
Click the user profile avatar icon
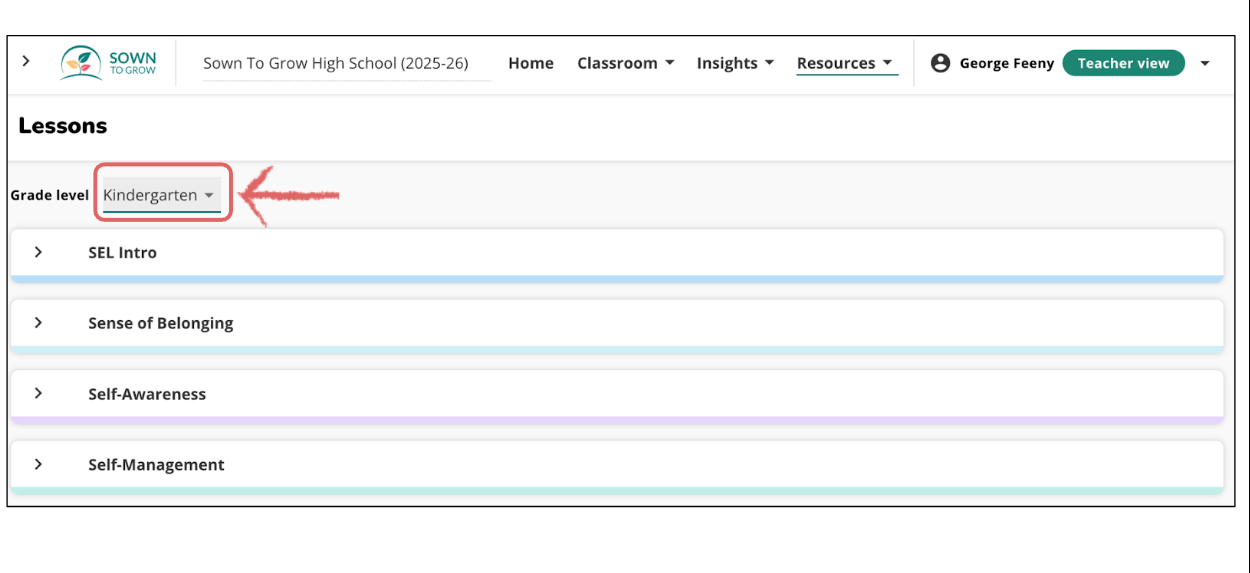[x=940, y=63]
